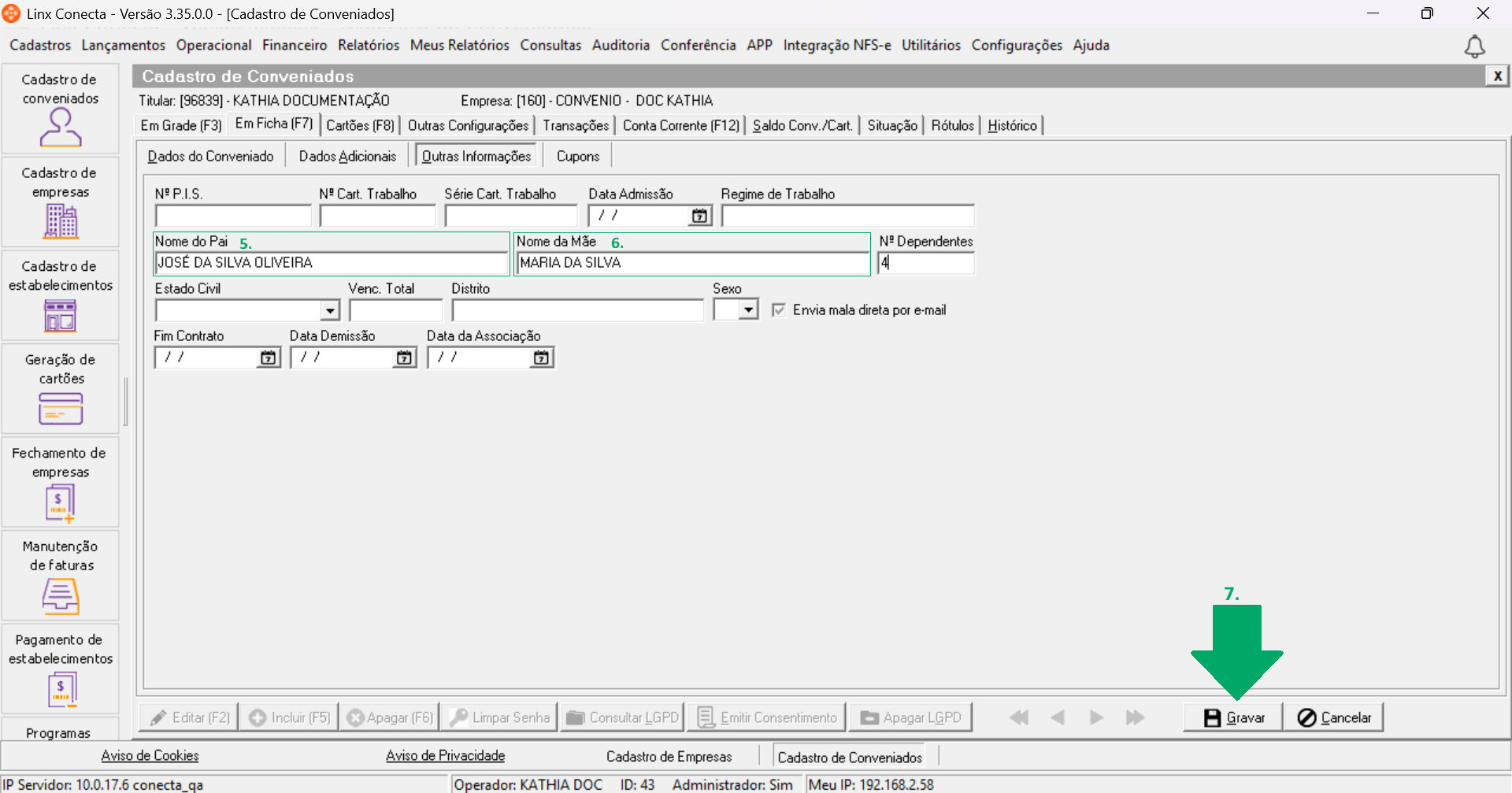Open the Cadastros menu

(x=40, y=46)
